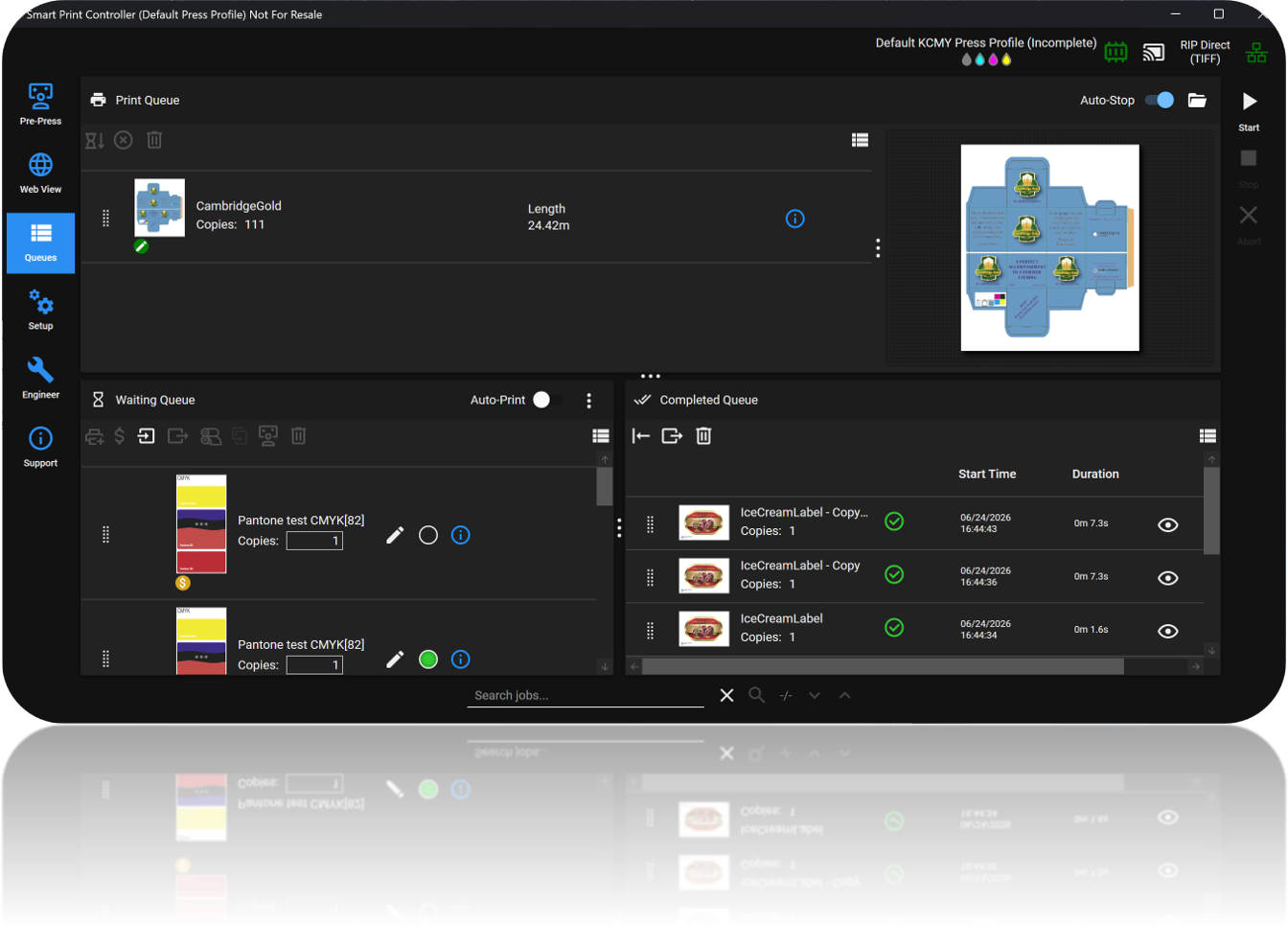The image size is (1288, 926).
Task: Open the folder icon beside Auto-Stop
Action: (x=1197, y=101)
